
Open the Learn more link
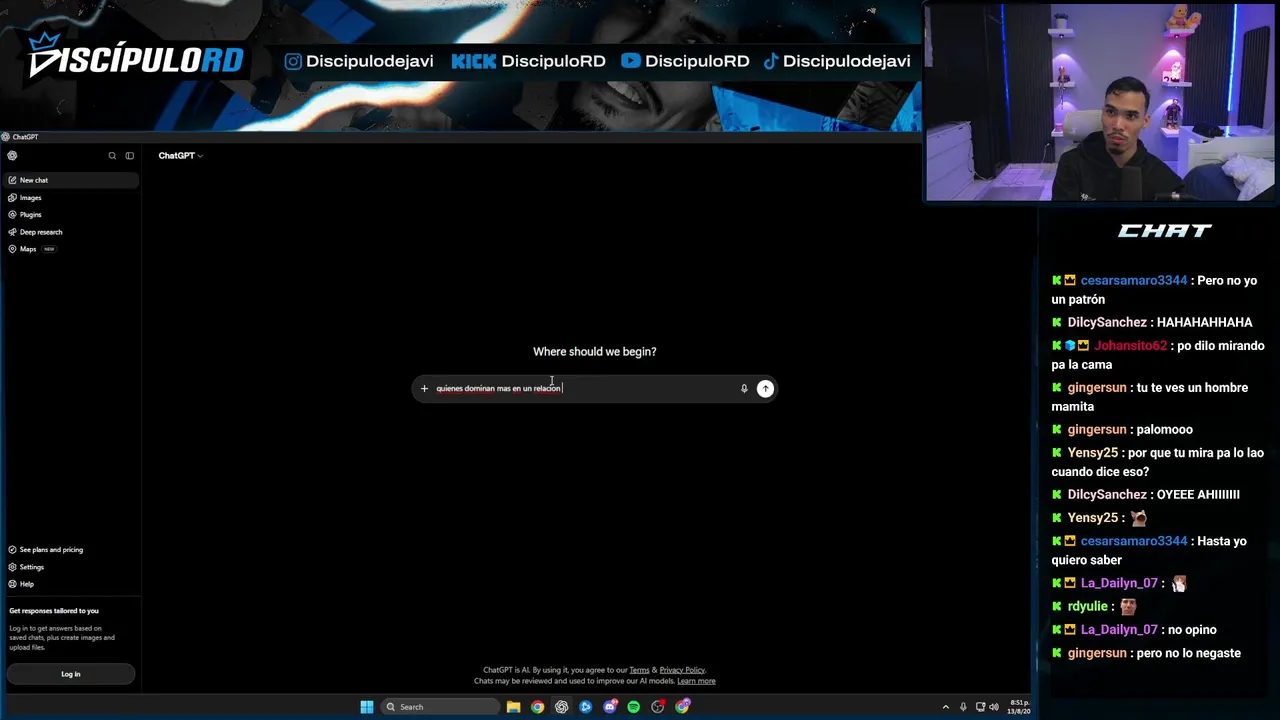point(696,681)
